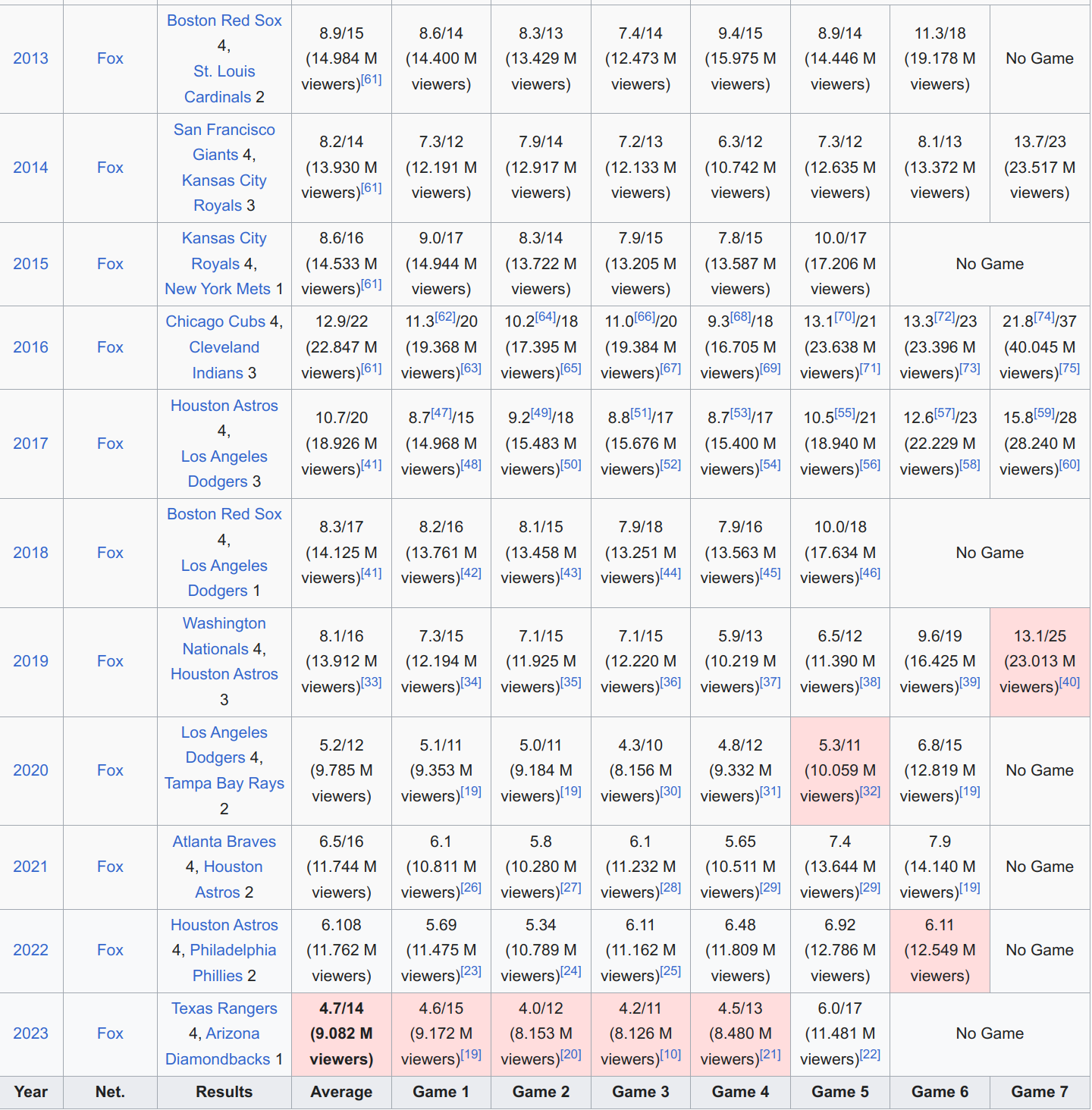This screenshot has height=1110, width=1092.
Task: Click the Game 1 column header
Action: coord(441,1092)
